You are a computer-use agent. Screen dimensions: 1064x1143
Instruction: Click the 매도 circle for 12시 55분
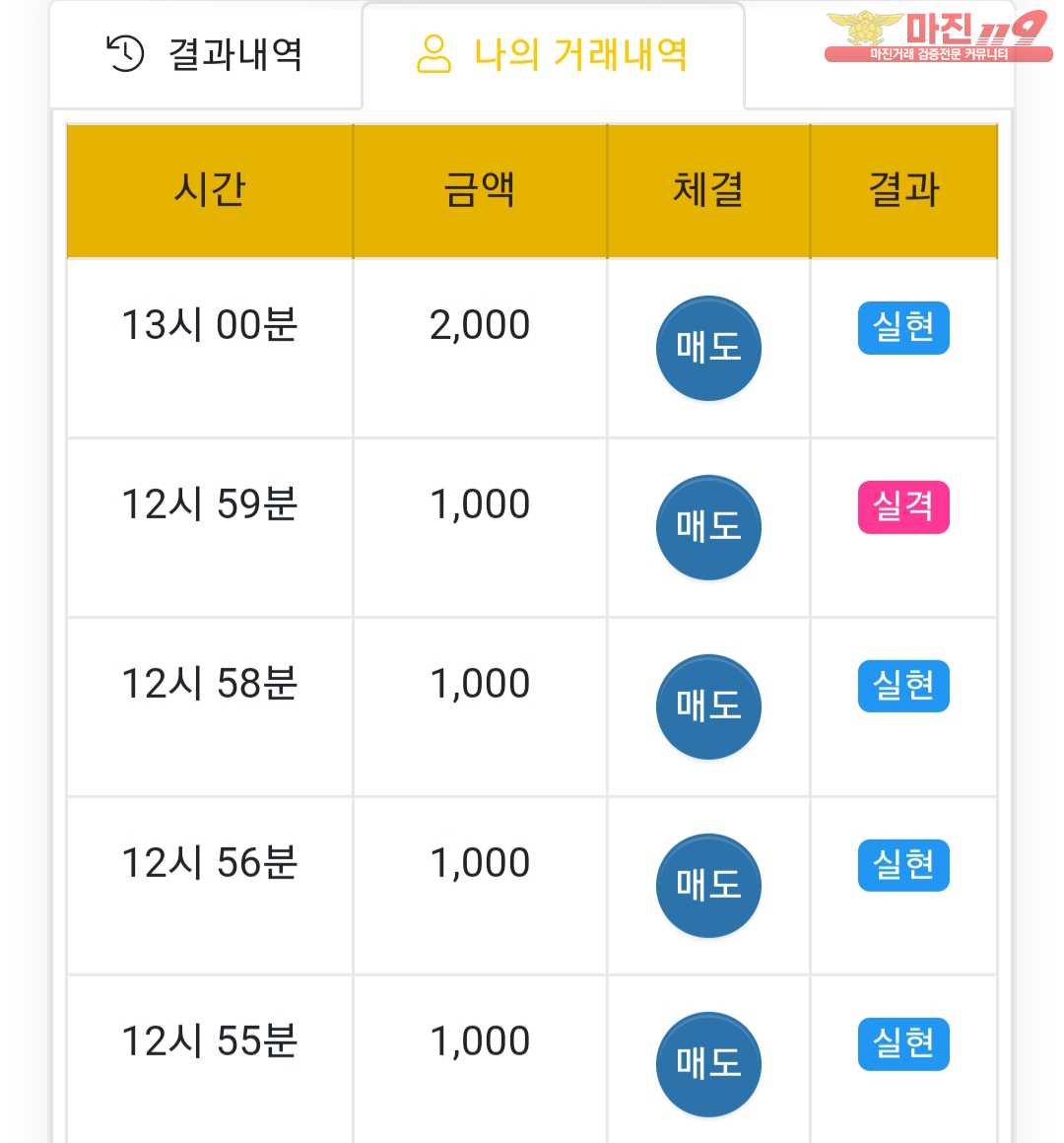click(708, 1064)
